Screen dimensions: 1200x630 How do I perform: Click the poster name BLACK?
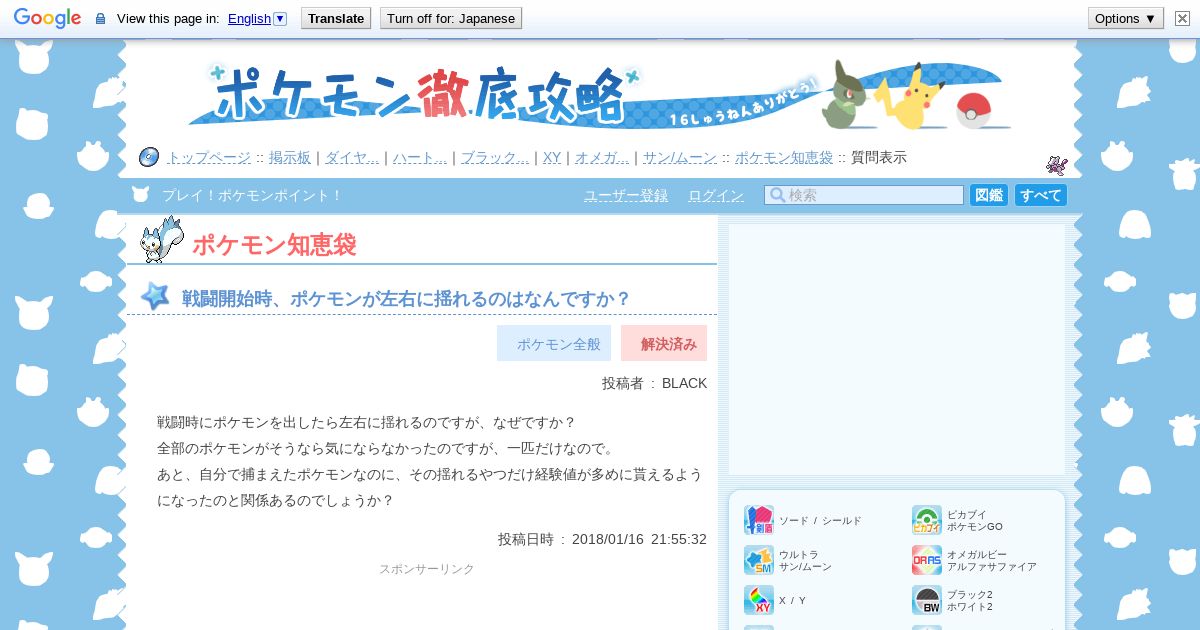[x=684, y=383]
